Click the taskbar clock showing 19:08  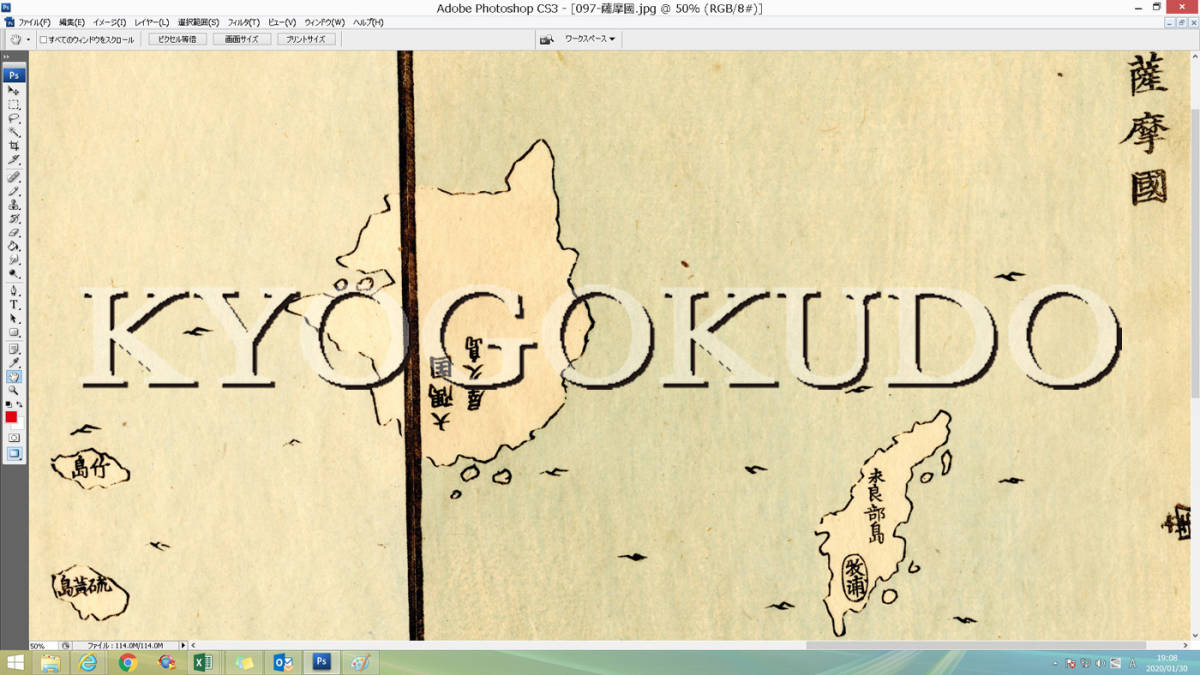1167,663
